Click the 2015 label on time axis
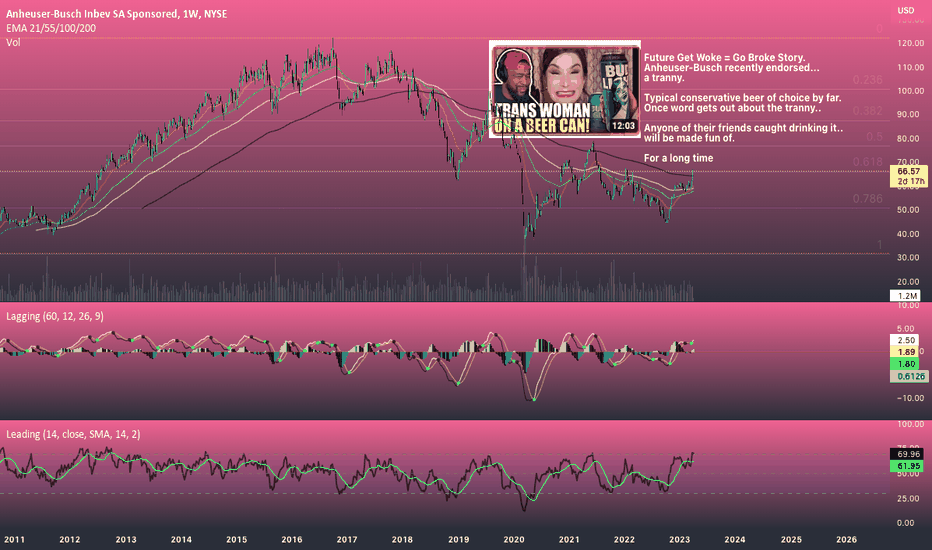 pos(237,539)
